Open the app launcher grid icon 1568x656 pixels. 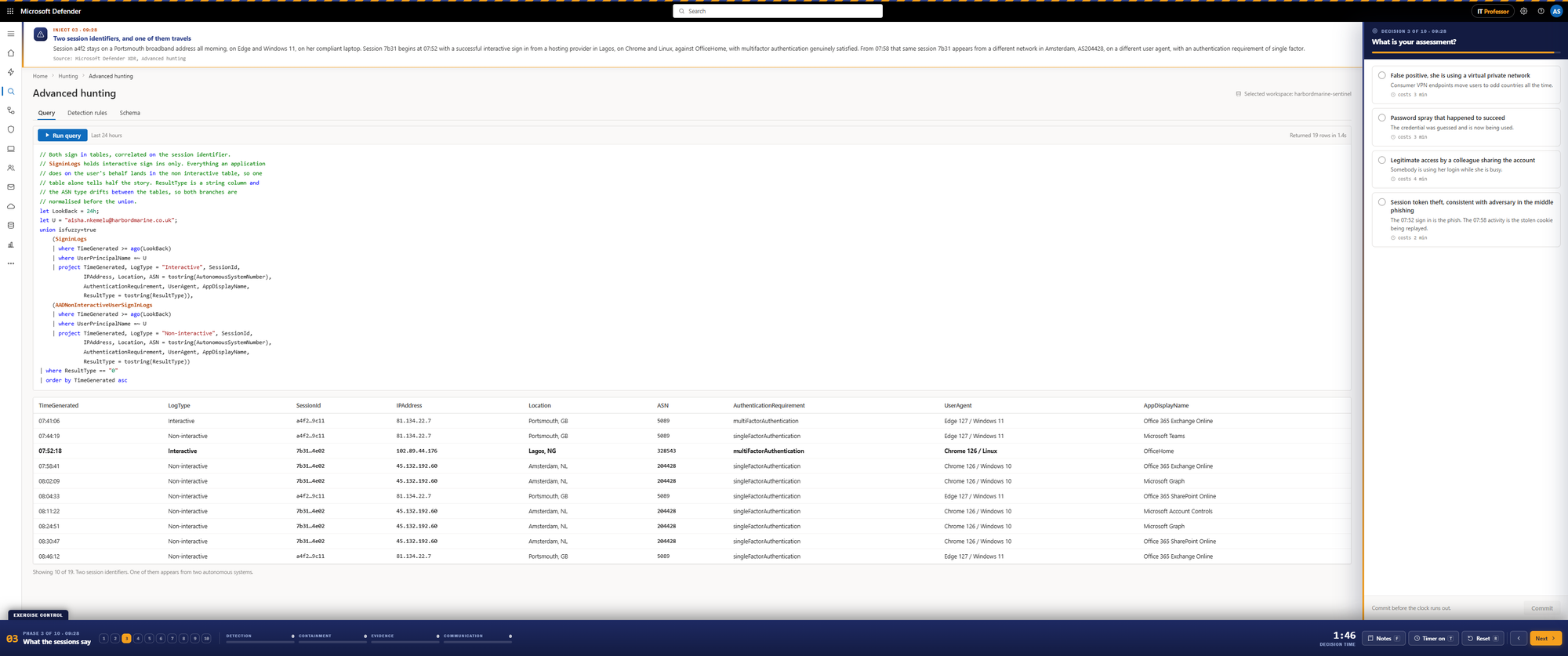click(x=10, y=12)
